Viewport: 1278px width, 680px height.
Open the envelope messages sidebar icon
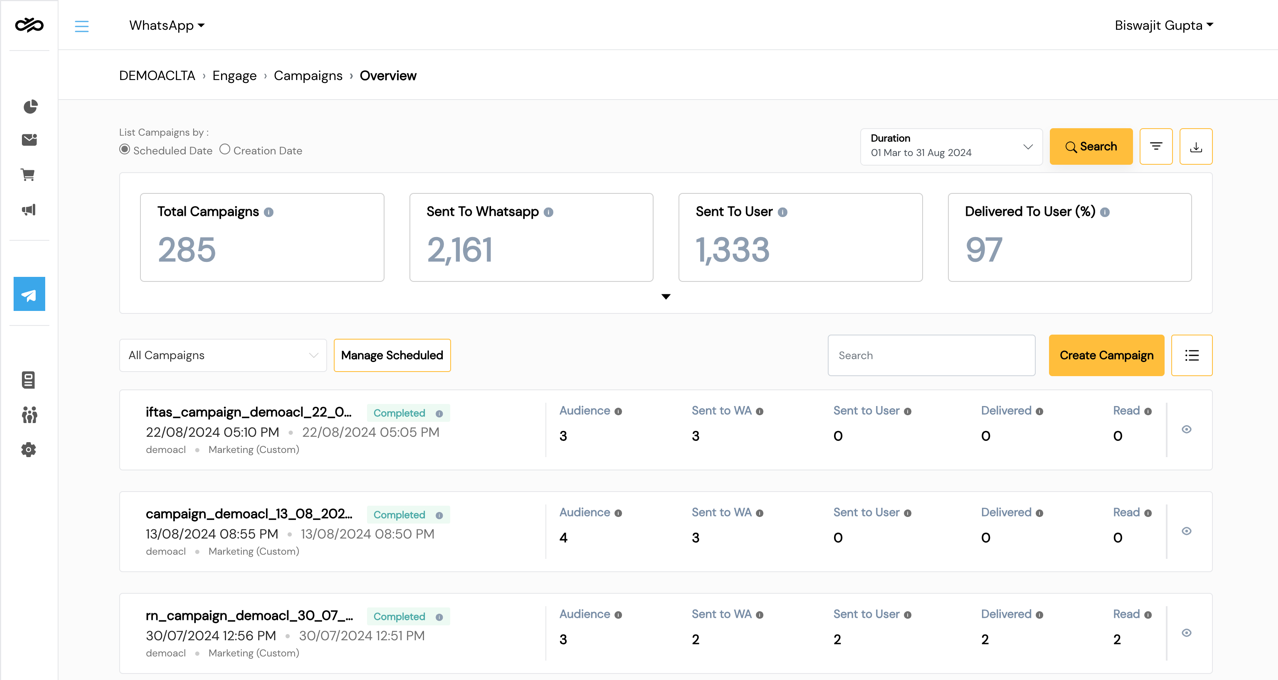(29, 140)
